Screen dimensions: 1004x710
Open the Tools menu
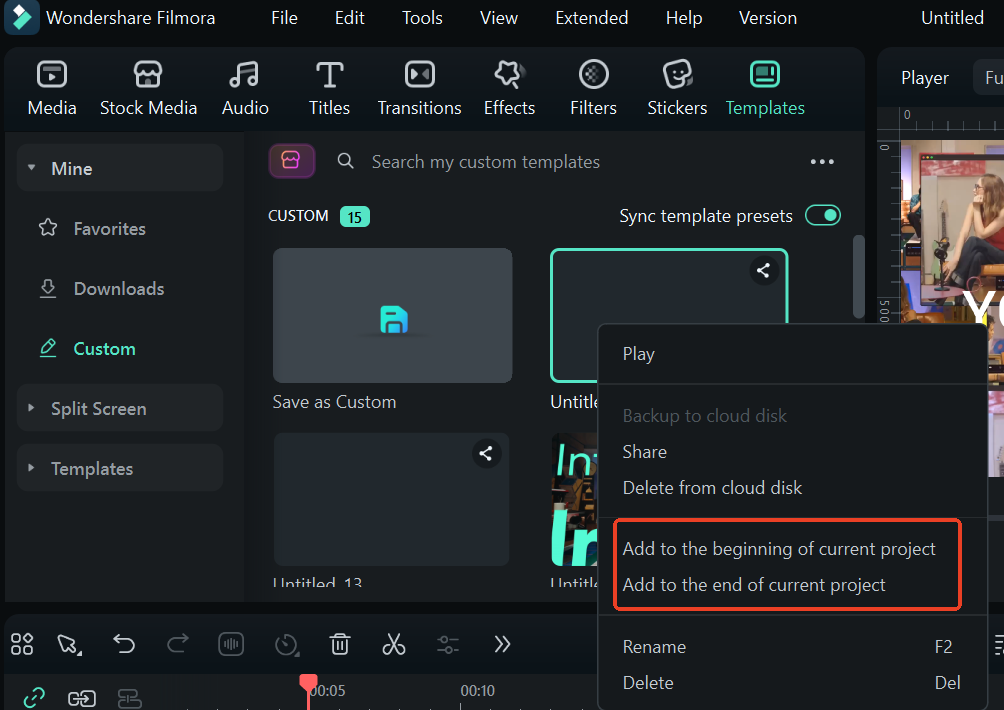click(x=422, y=18)
